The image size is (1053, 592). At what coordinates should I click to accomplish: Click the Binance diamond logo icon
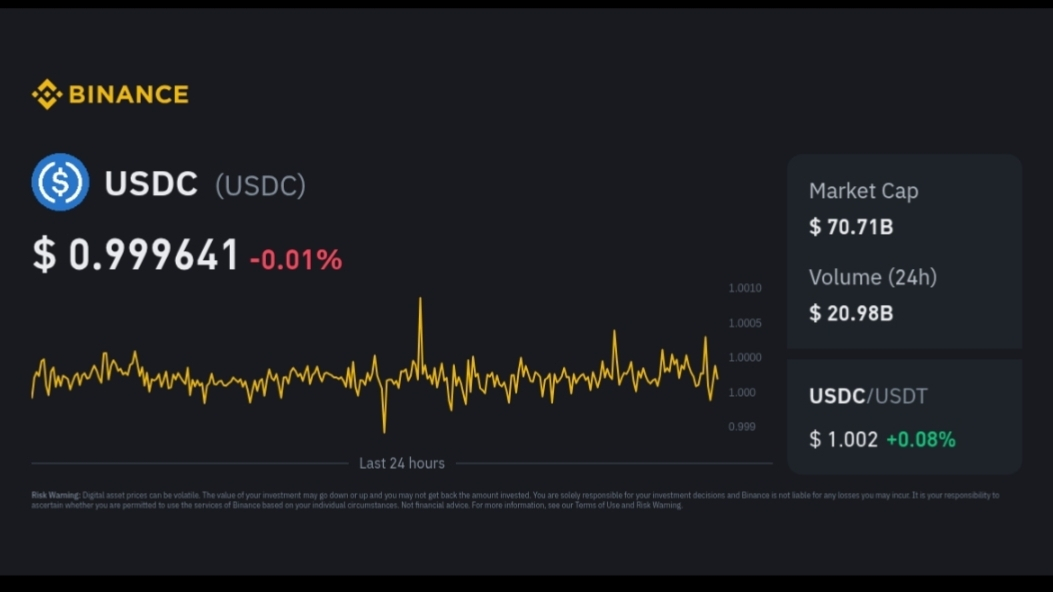pyautogui.click(x=46, y=95)
